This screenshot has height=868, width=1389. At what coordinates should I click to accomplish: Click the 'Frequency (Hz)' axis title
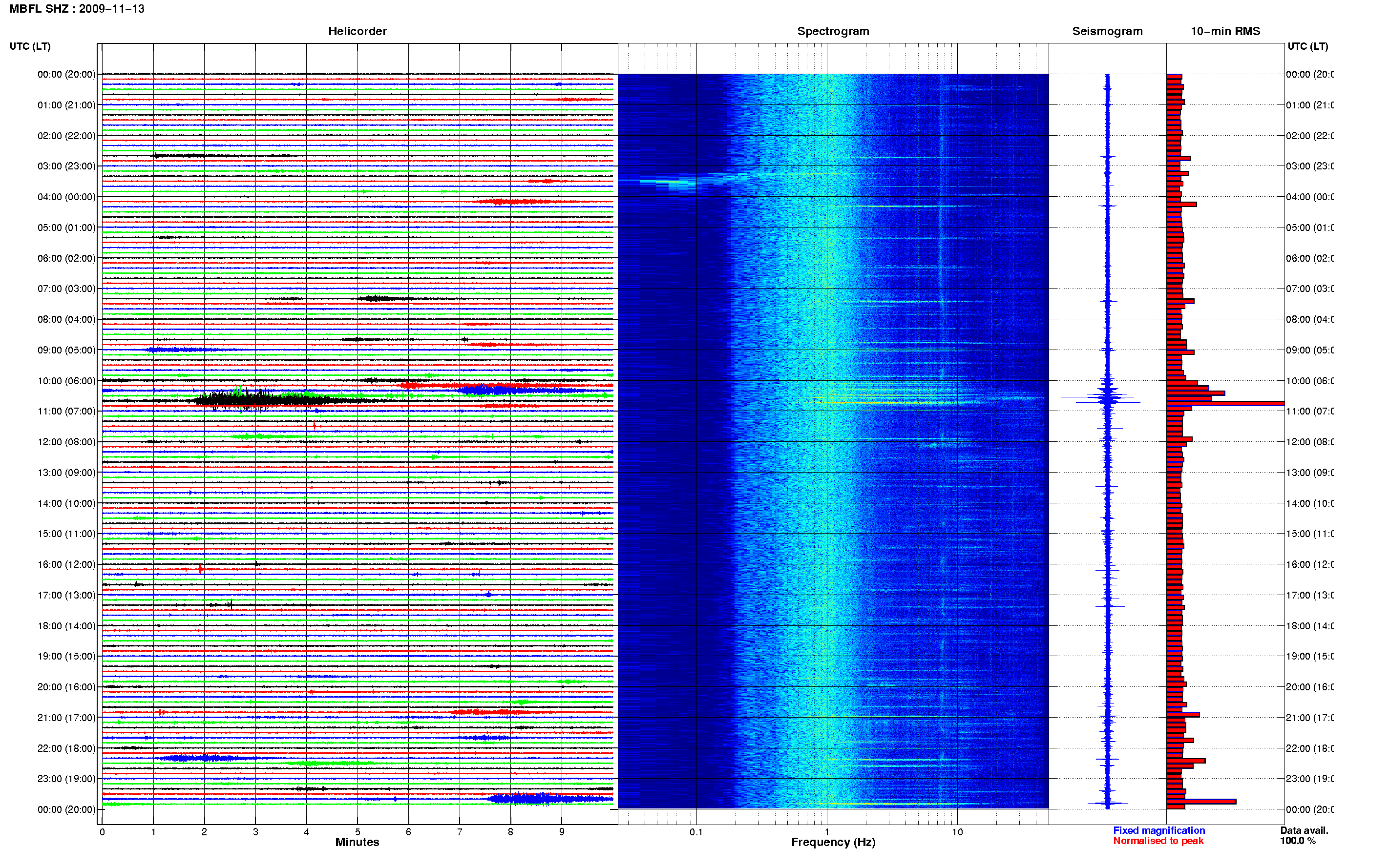(833, 842)
